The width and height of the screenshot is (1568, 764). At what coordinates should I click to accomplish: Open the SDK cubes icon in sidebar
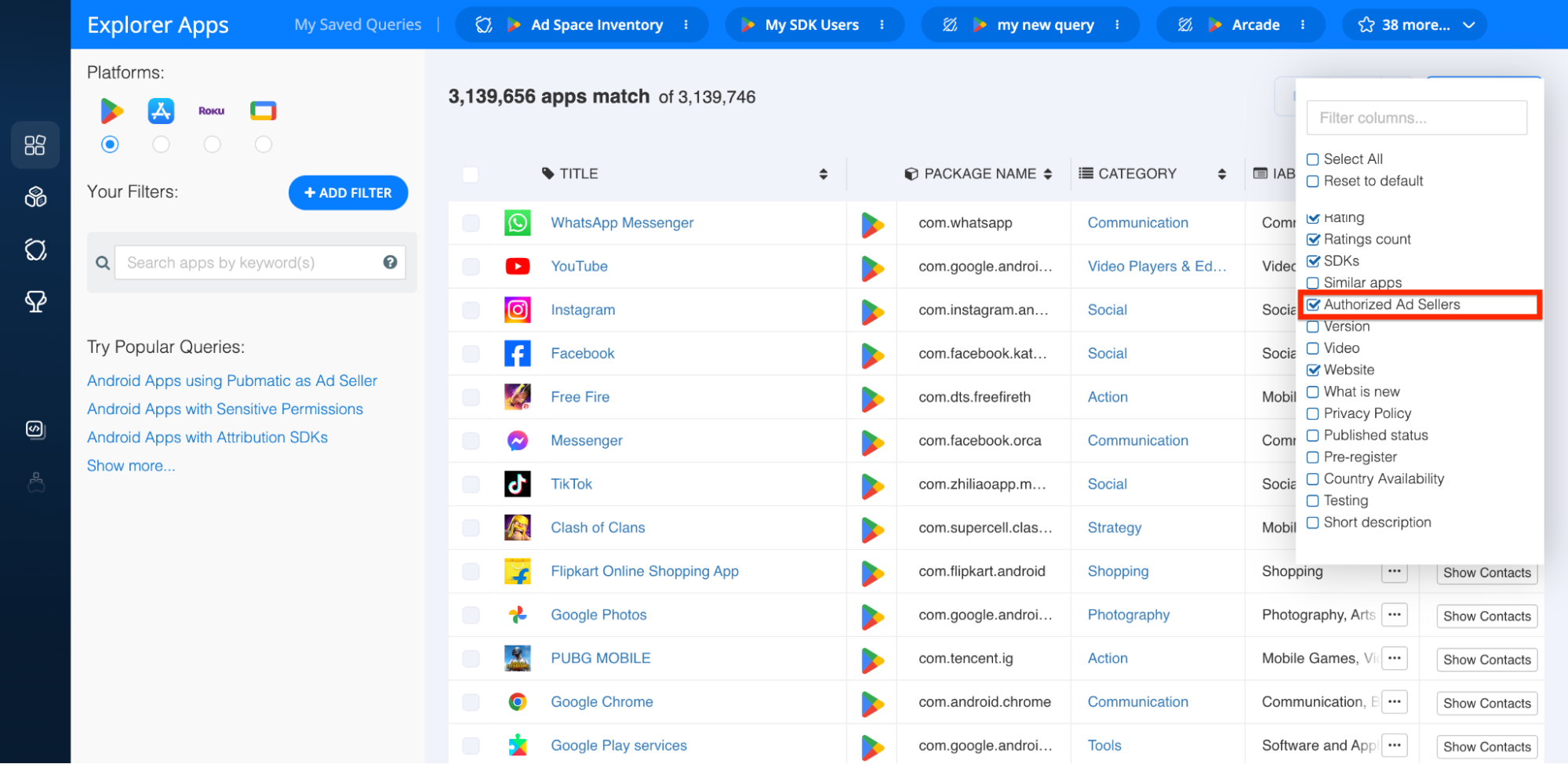click(x=35, y=197)
